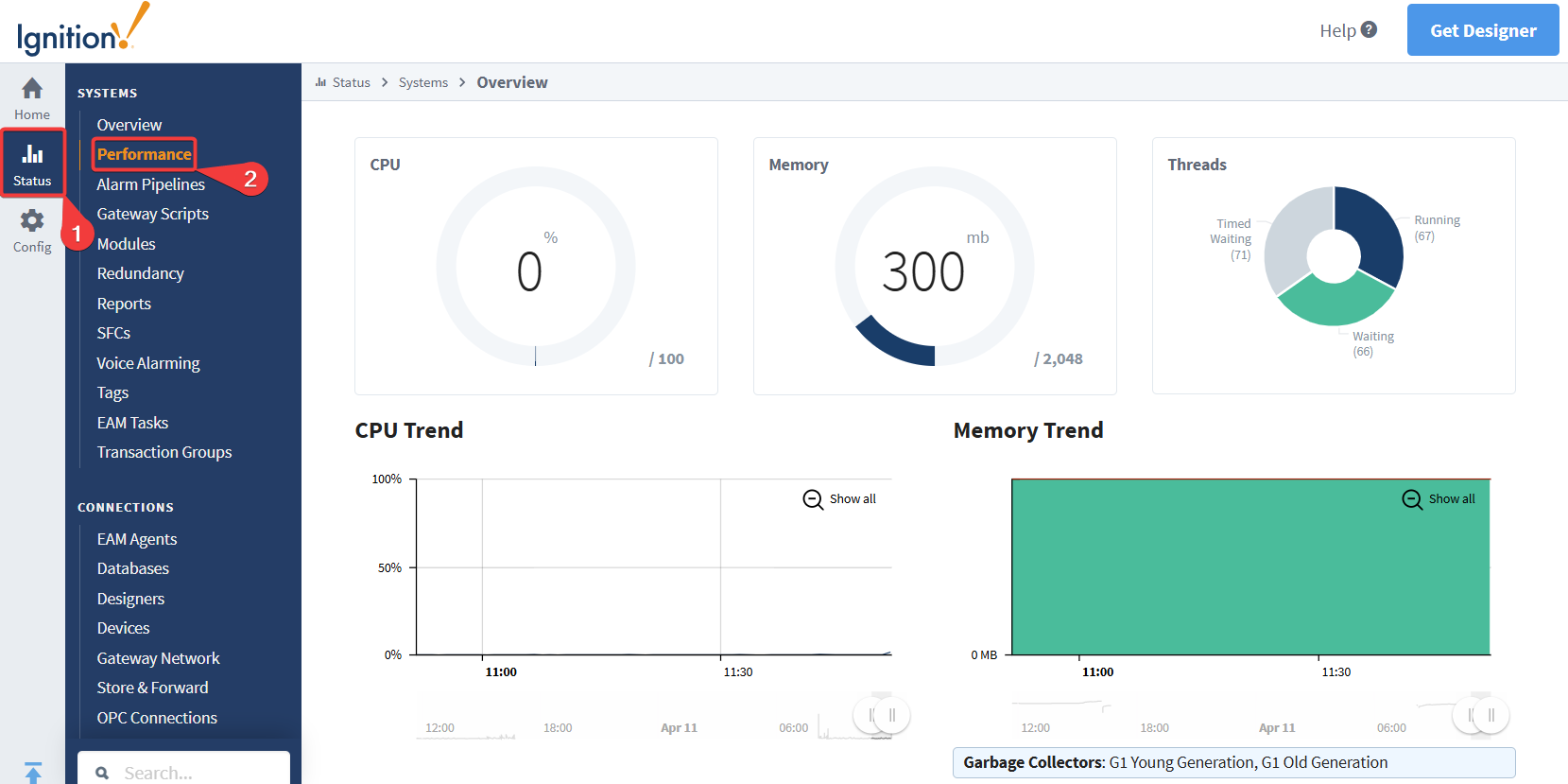Click the Running segment of Threads chart

click(1374, 232)
